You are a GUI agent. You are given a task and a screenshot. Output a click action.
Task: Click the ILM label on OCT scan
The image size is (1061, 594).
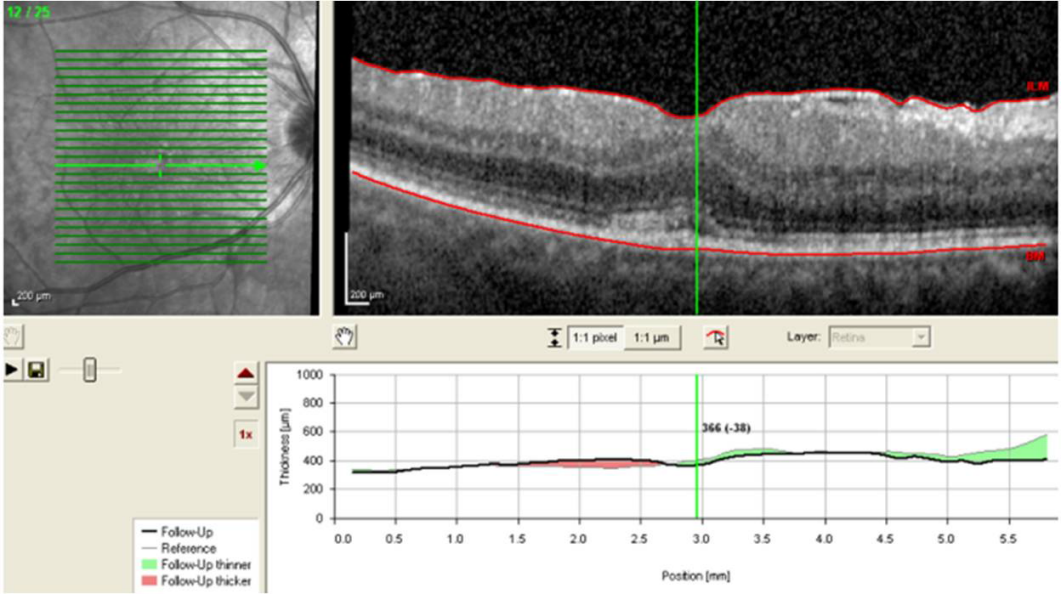pyautogui.click(x=1037, y=87)
